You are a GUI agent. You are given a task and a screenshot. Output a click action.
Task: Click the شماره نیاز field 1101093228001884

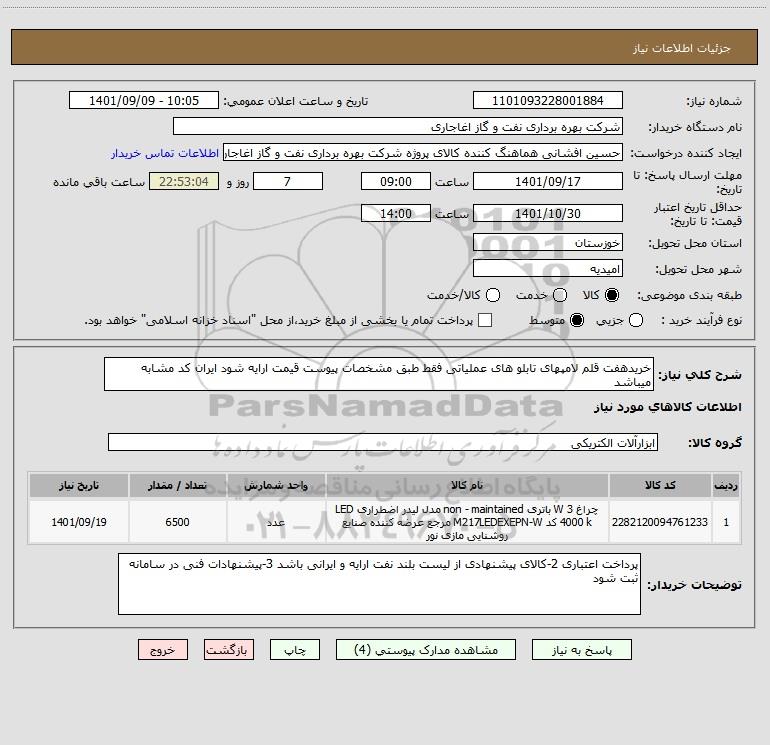click(x=548, y=100)
